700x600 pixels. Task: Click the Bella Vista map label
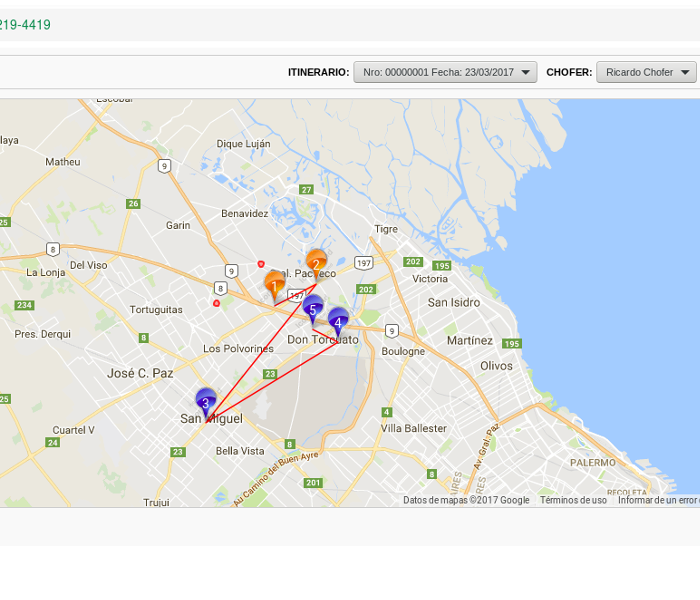[x=240, y=451]
